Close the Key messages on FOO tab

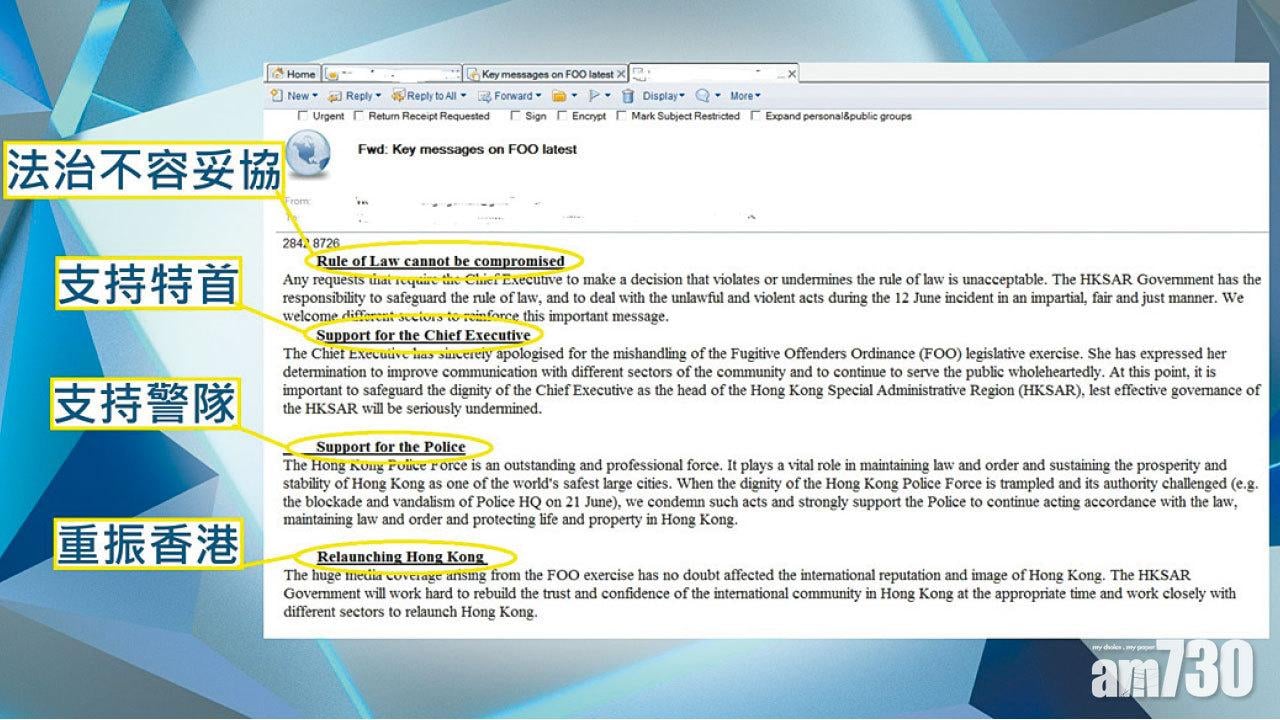[621, 74]
